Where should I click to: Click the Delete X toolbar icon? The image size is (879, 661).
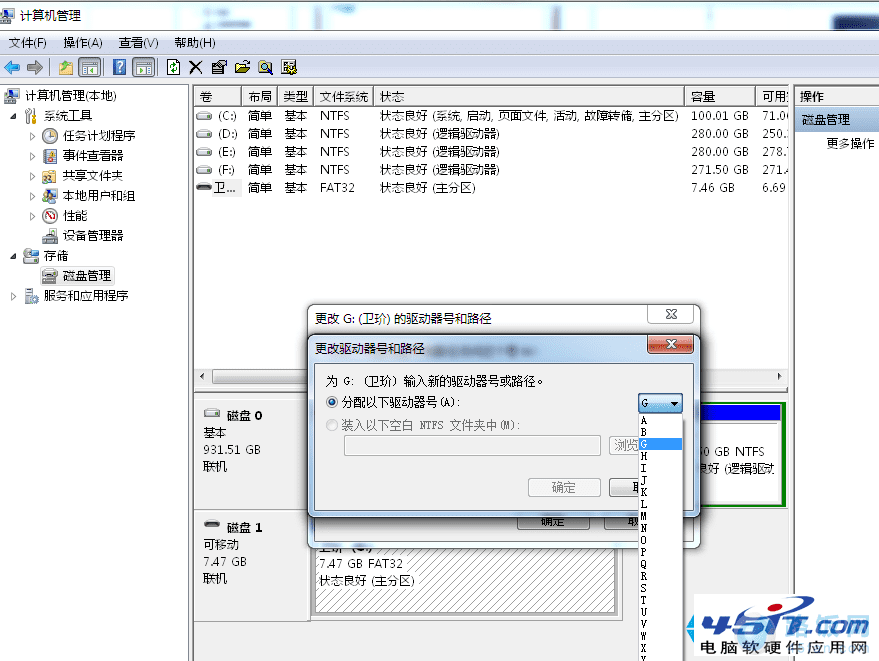(x=196, y=68)
